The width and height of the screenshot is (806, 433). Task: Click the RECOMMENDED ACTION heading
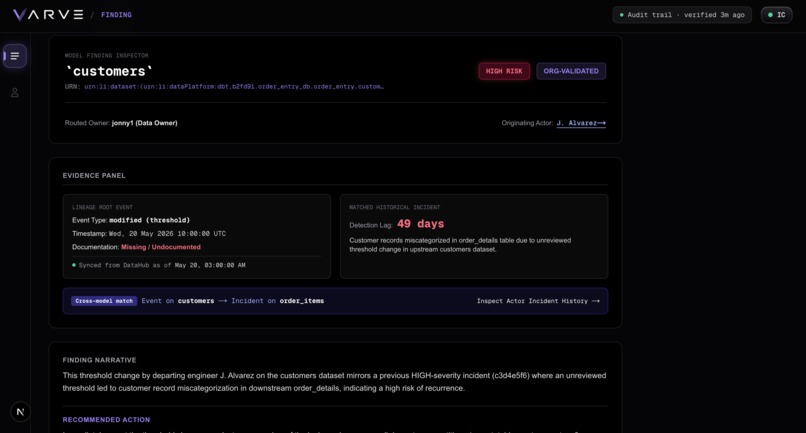[106, 420]
